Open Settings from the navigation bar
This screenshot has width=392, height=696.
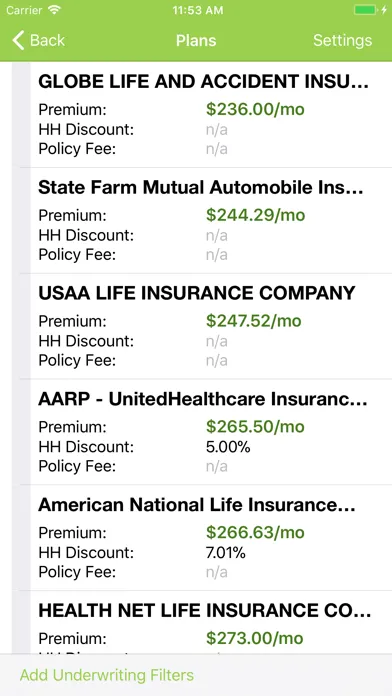tap(342, 40)
